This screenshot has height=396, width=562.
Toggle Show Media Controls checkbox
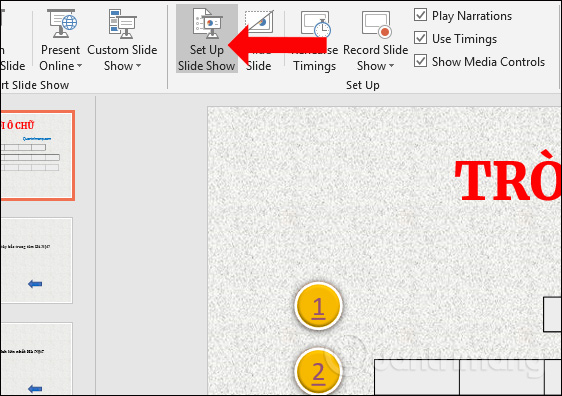point(420,61)
